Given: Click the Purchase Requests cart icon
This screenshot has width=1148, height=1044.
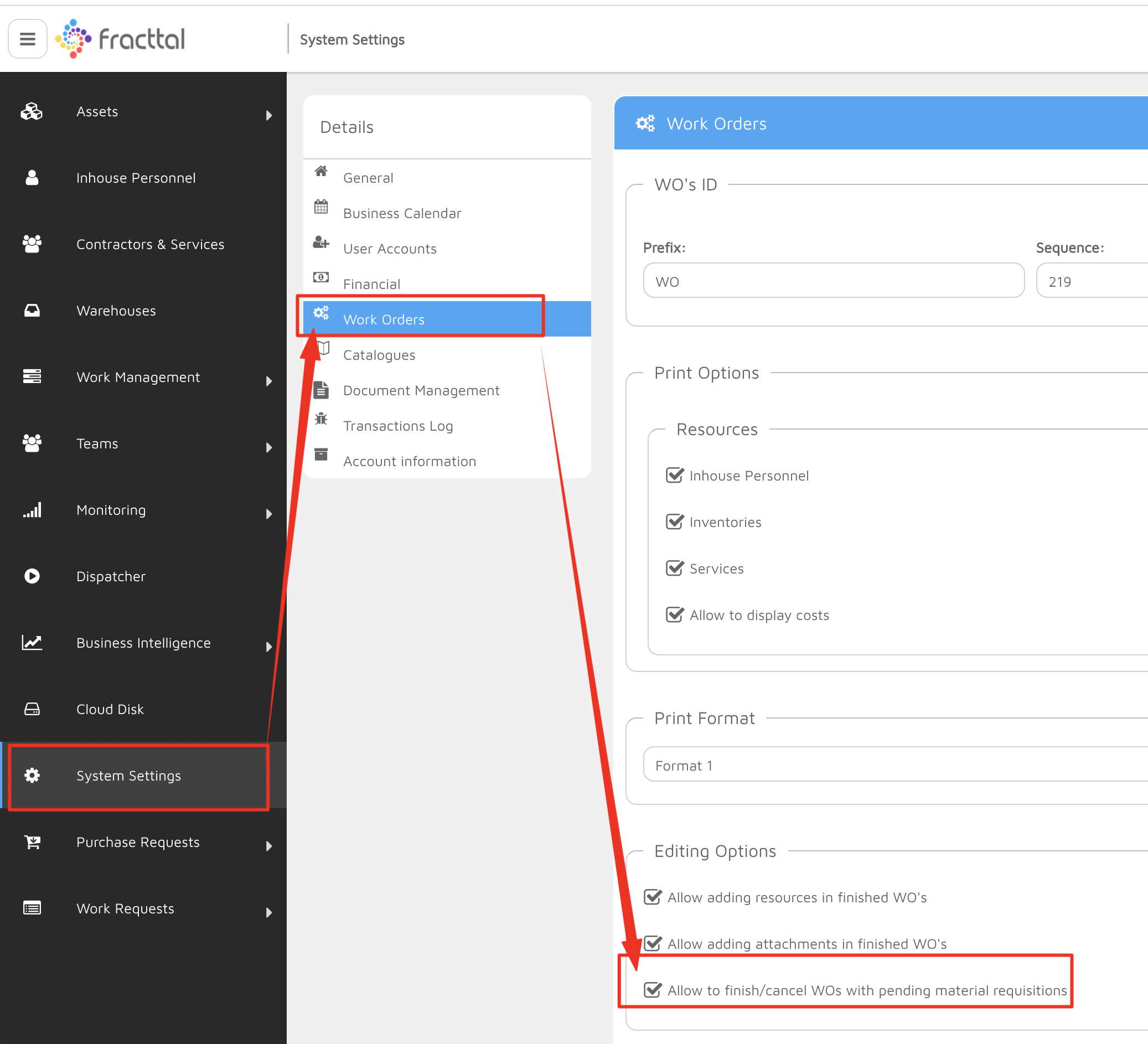Looking at the screenshot, I should (33, 842).
